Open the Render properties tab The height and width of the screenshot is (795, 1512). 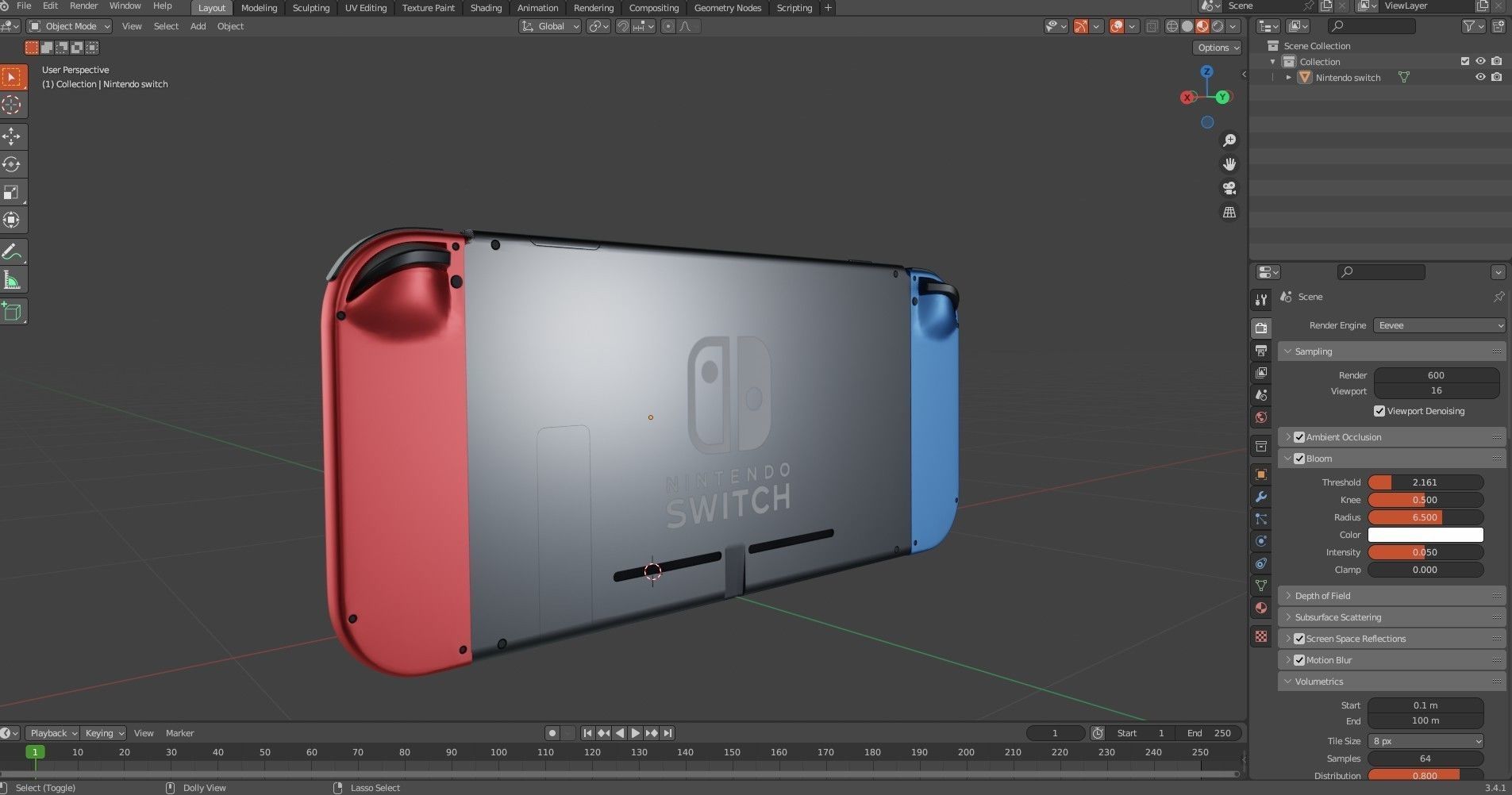click(x=1261, y=328)
